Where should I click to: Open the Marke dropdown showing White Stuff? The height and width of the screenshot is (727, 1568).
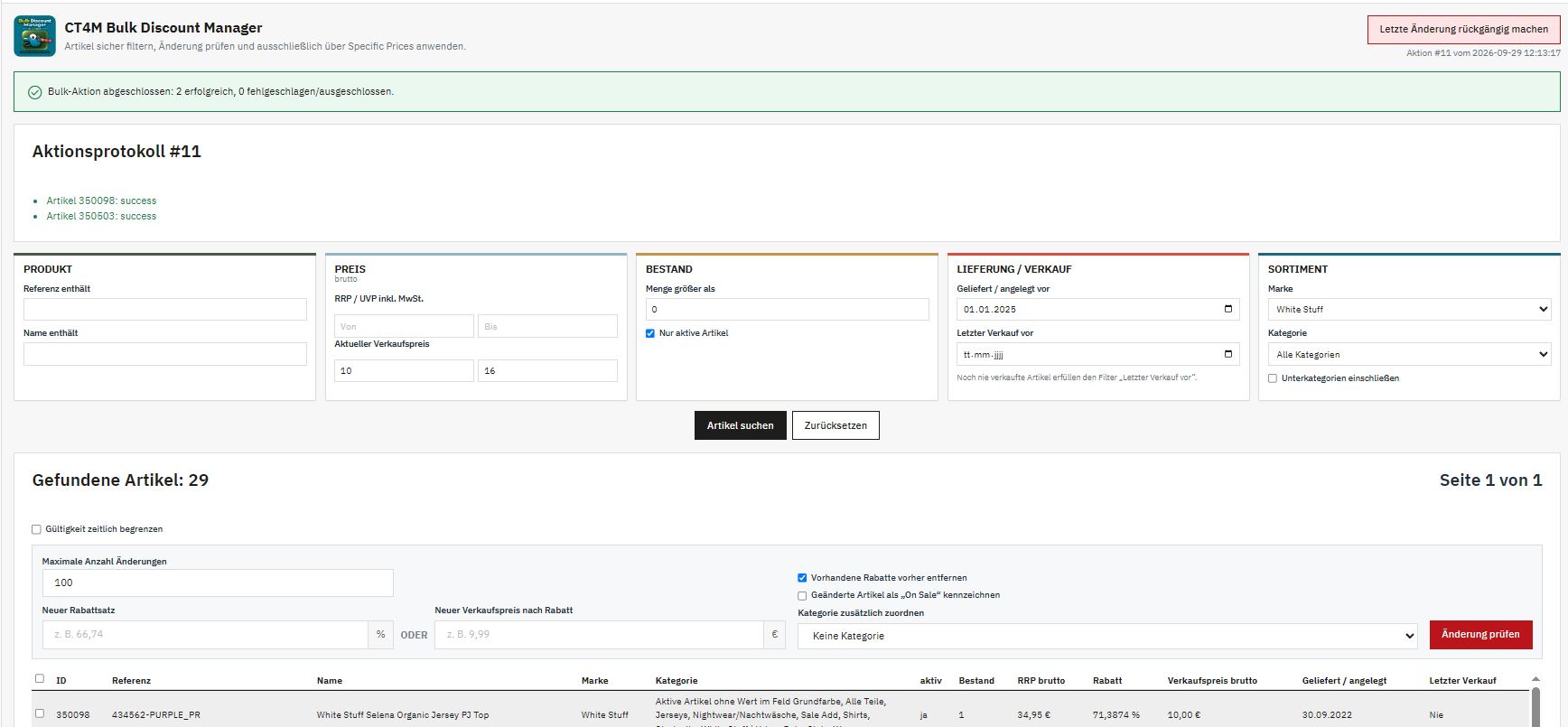tap(1409, 309)
